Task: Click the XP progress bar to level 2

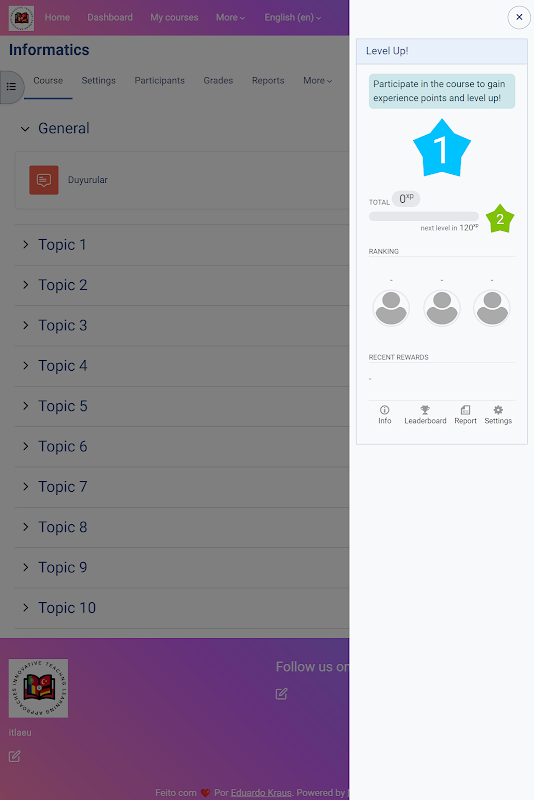Action: pos(424,216)
